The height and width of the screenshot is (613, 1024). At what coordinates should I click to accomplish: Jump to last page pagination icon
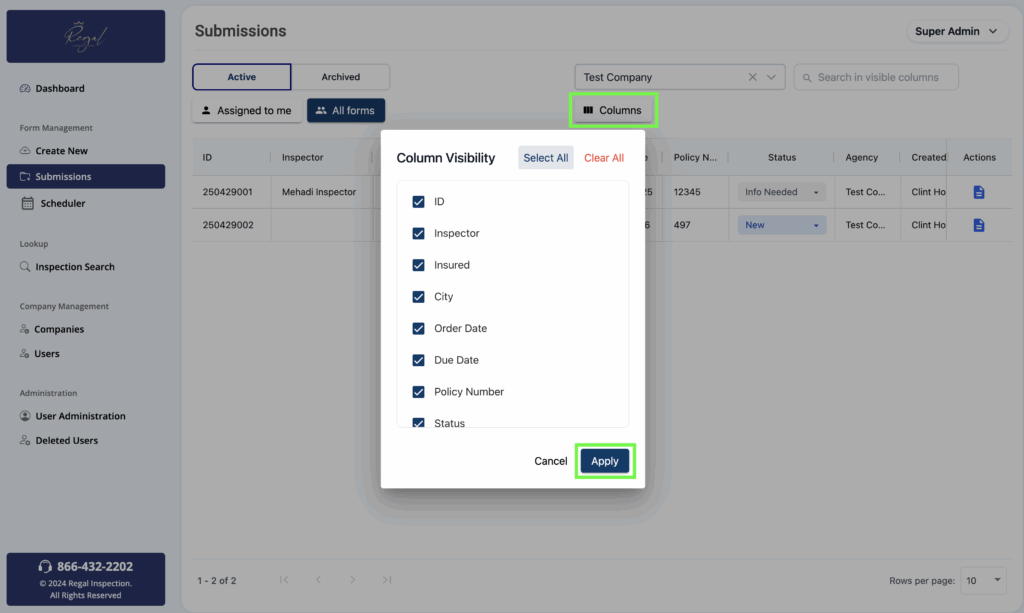(x=387, y=580)
